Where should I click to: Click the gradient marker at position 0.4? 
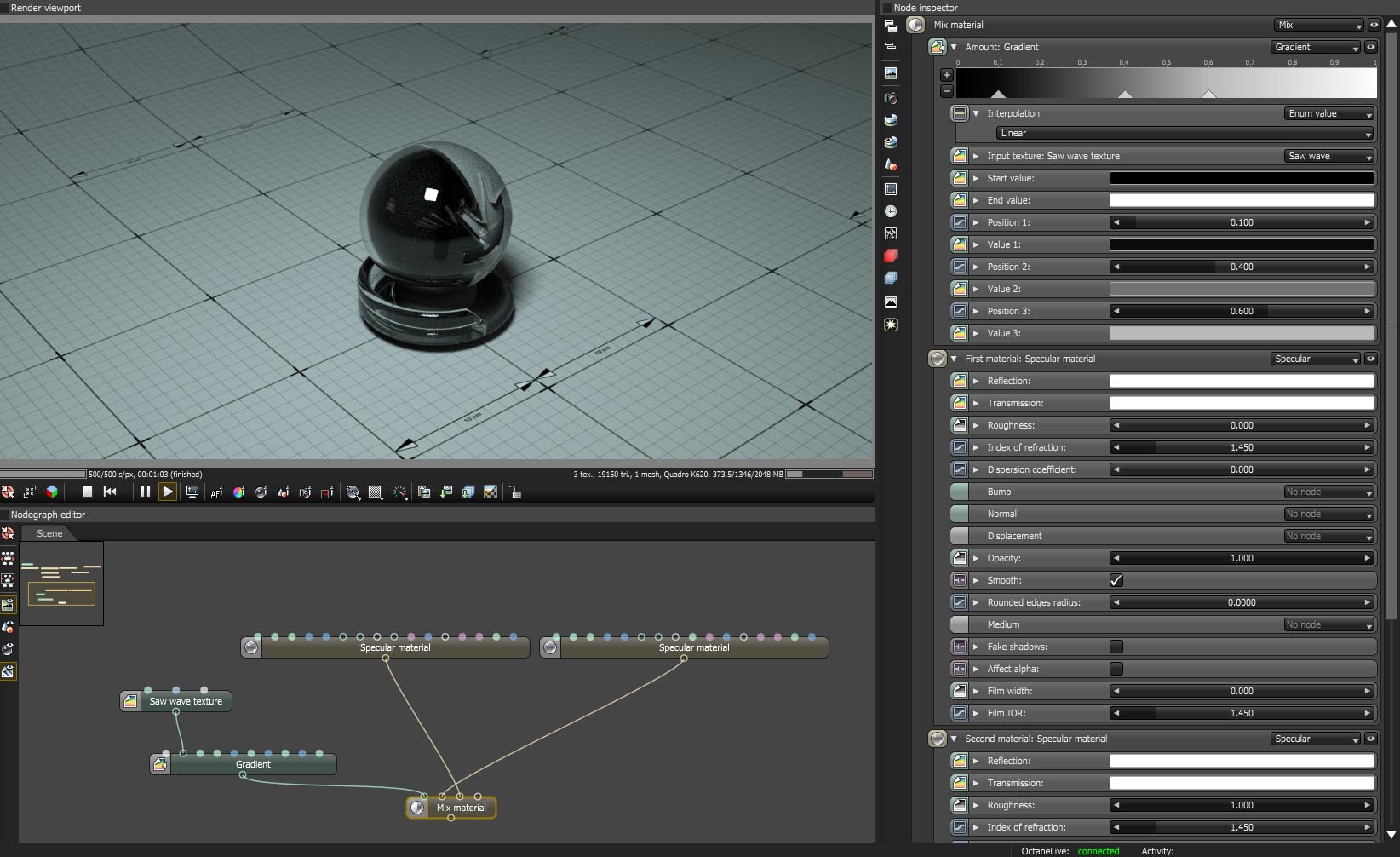[1125, 94]
